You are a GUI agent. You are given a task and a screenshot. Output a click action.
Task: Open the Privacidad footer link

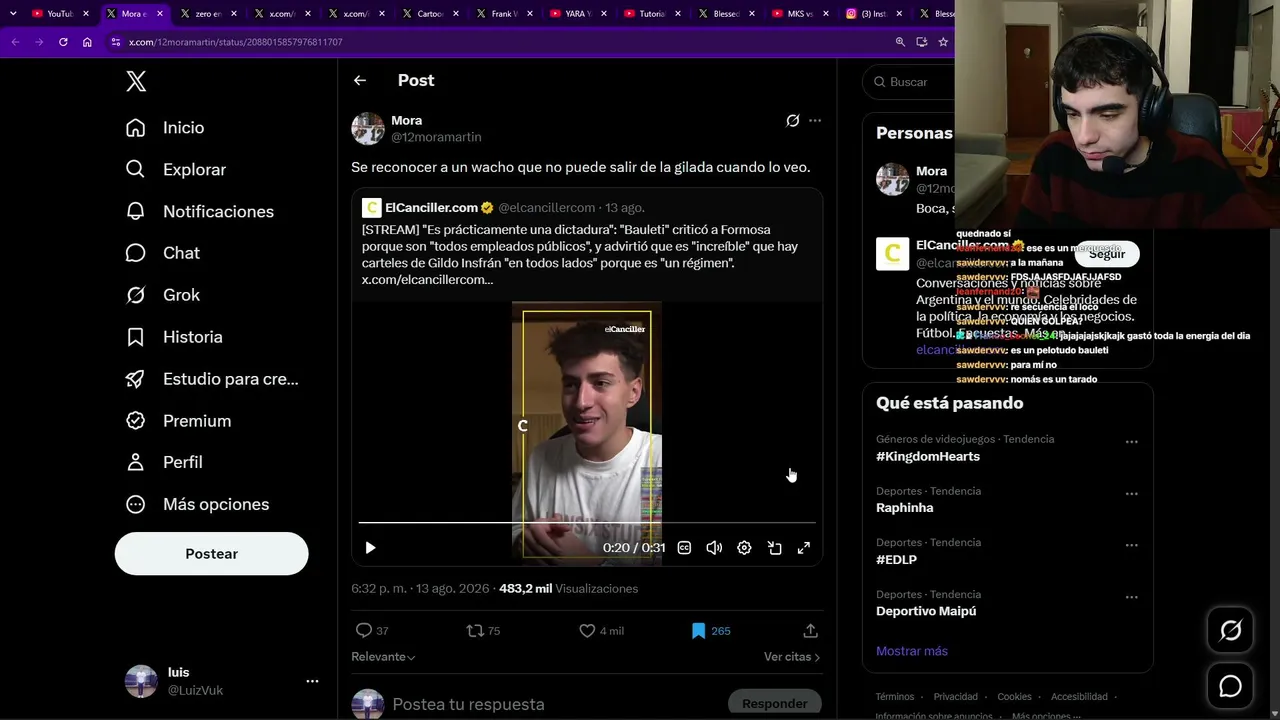956,697
